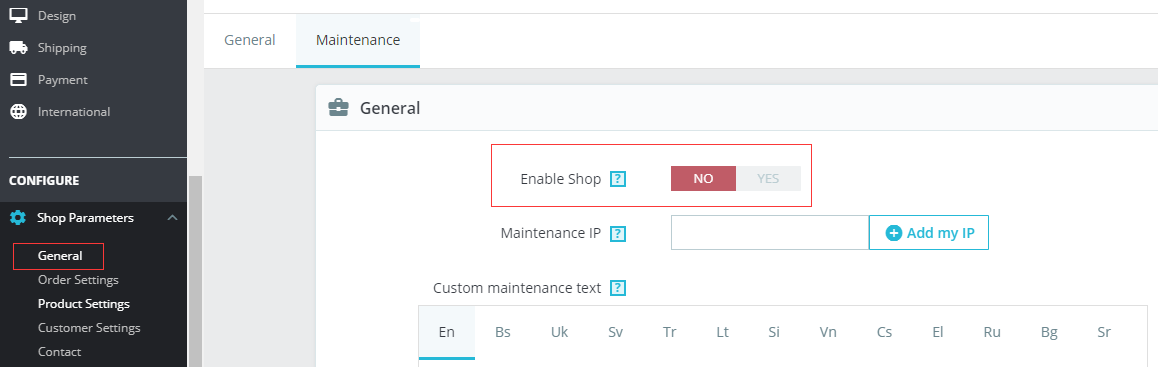1158x367 pixels.
Task: Click the Shop Parameters gear icon
Action: pos(18,218)
